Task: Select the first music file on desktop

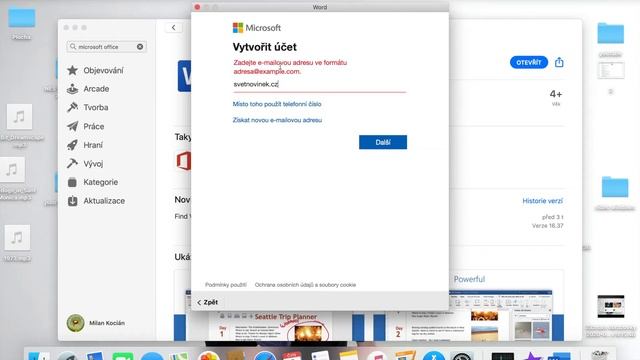Action: pyautogui.click(x=19, y=117)
